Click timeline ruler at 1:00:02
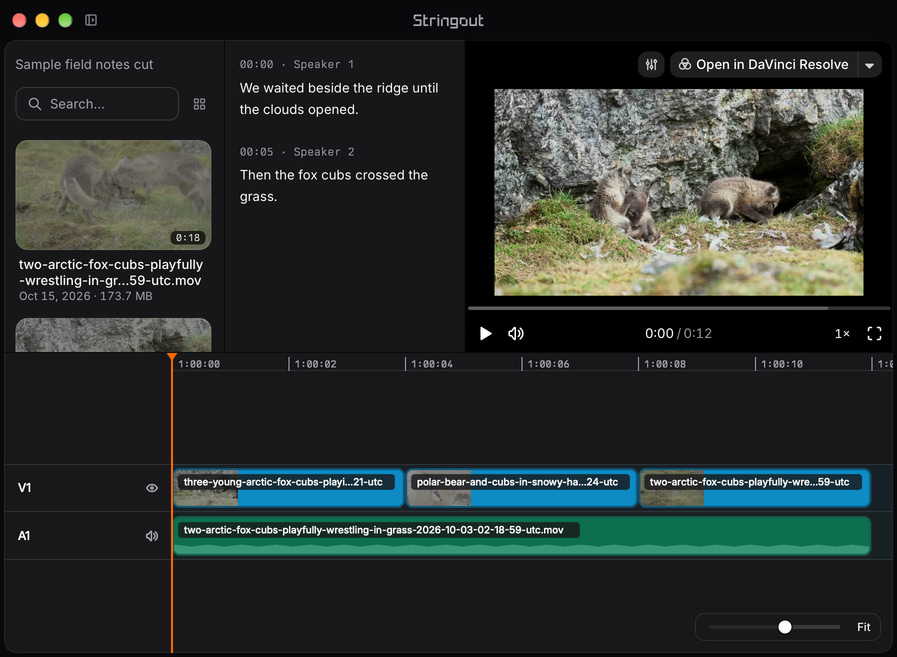This screenshot has height=657, width=897. 315,364
